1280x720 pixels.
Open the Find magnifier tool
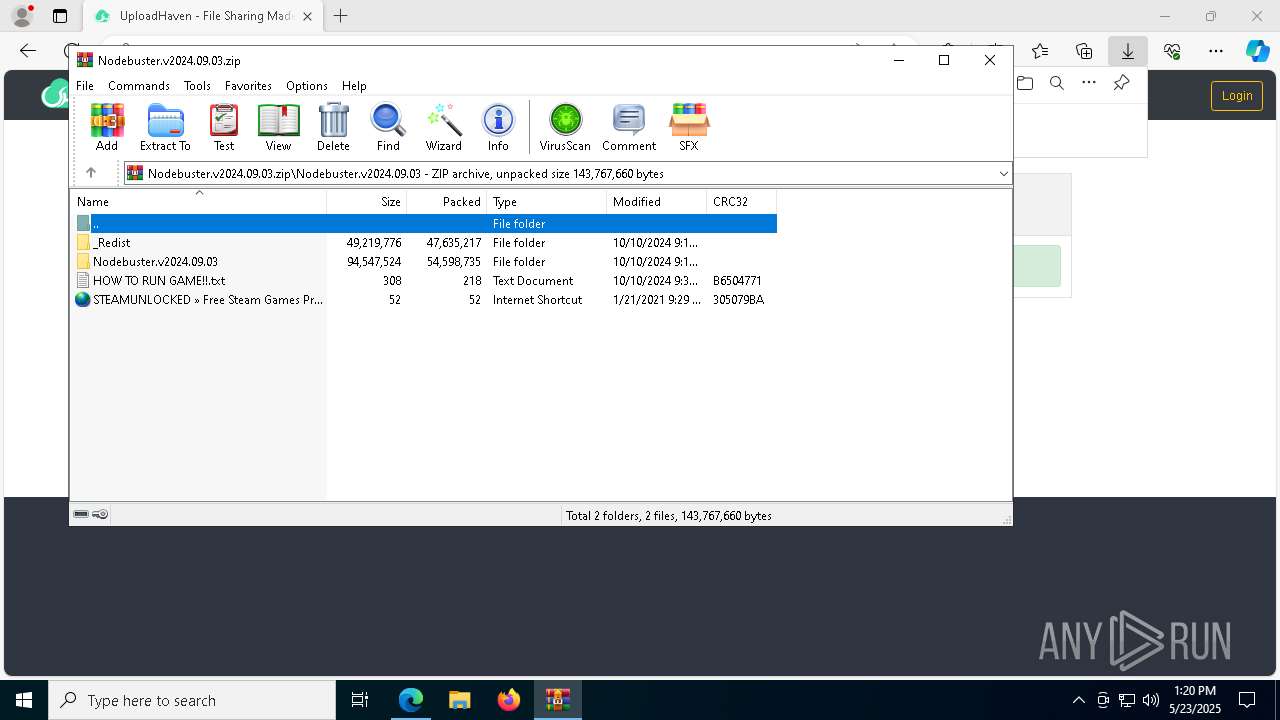388,127
